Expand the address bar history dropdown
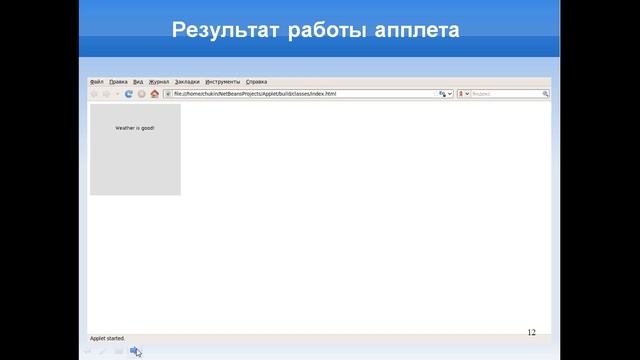This screenshot has height=360, width=640. pos(450,94)
